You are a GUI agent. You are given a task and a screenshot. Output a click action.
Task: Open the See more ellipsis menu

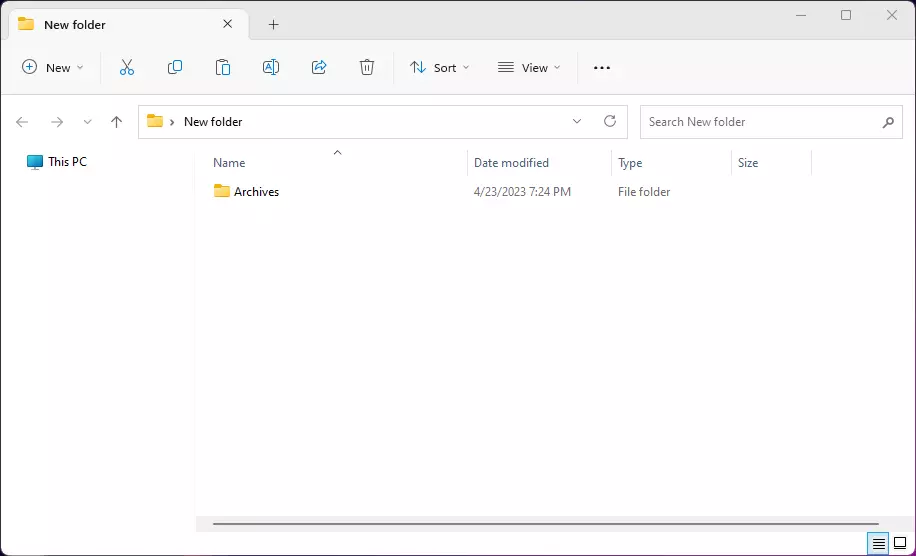click(602, 67)
